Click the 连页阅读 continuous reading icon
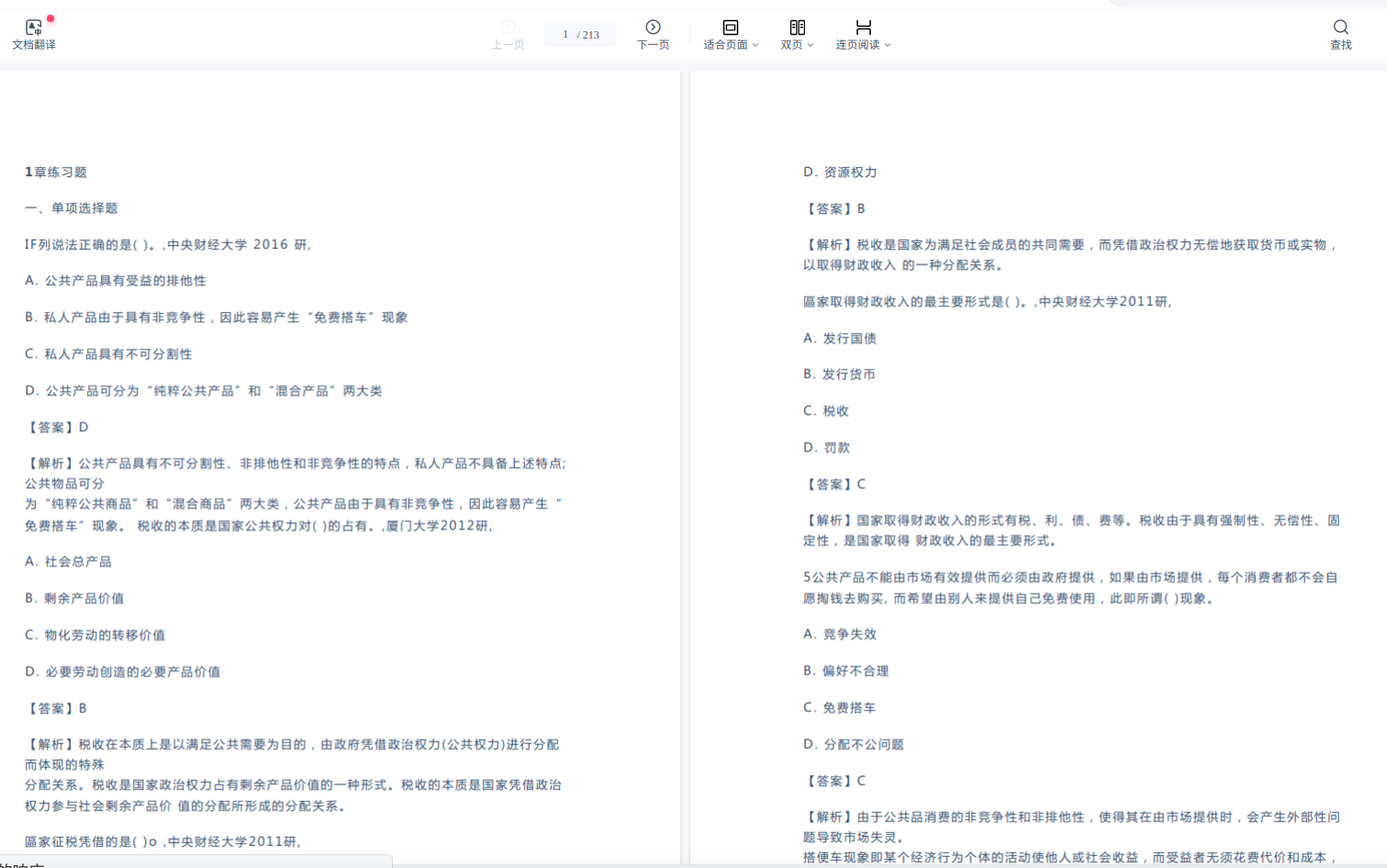 863,28
